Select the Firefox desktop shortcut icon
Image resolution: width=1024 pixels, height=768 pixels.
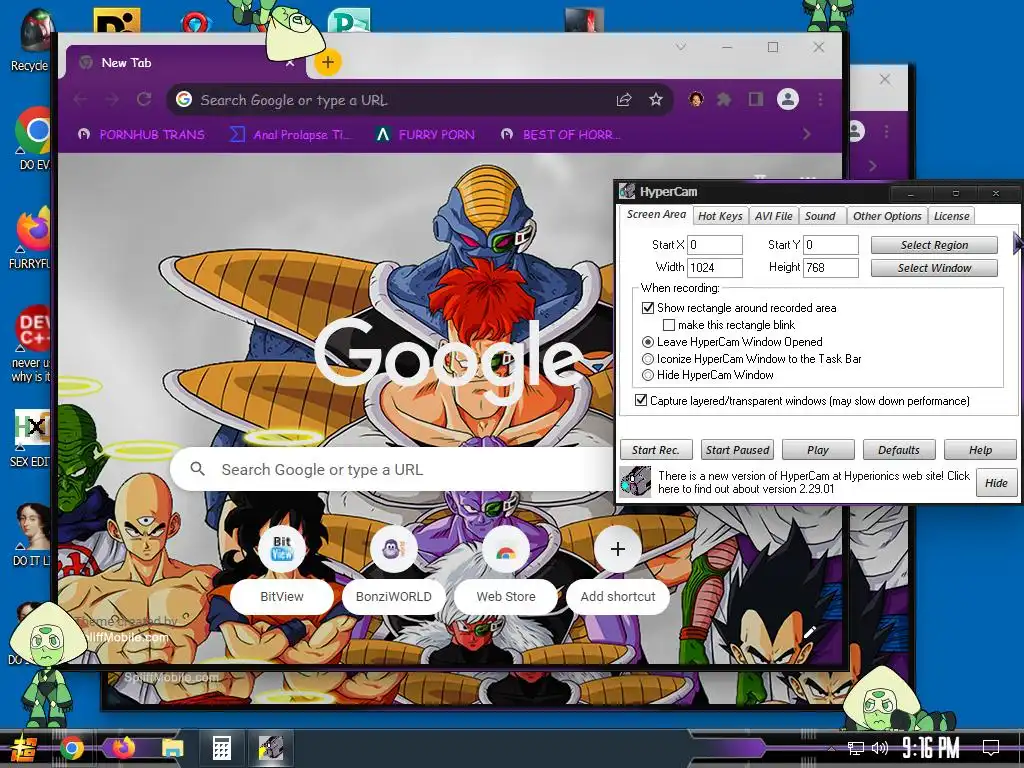coord(33,230)
